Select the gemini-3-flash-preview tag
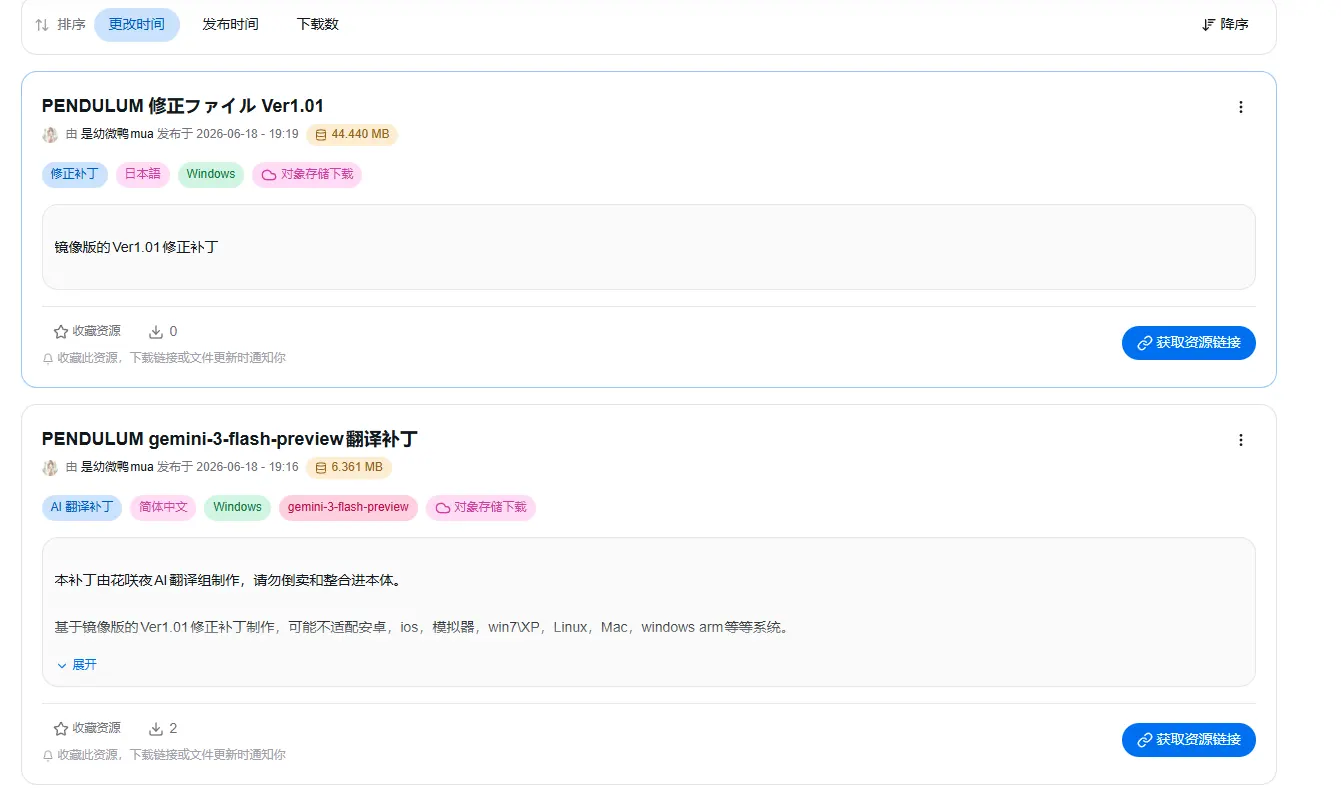Screen dimensions: 1341x802 click(x=348, y=507)
